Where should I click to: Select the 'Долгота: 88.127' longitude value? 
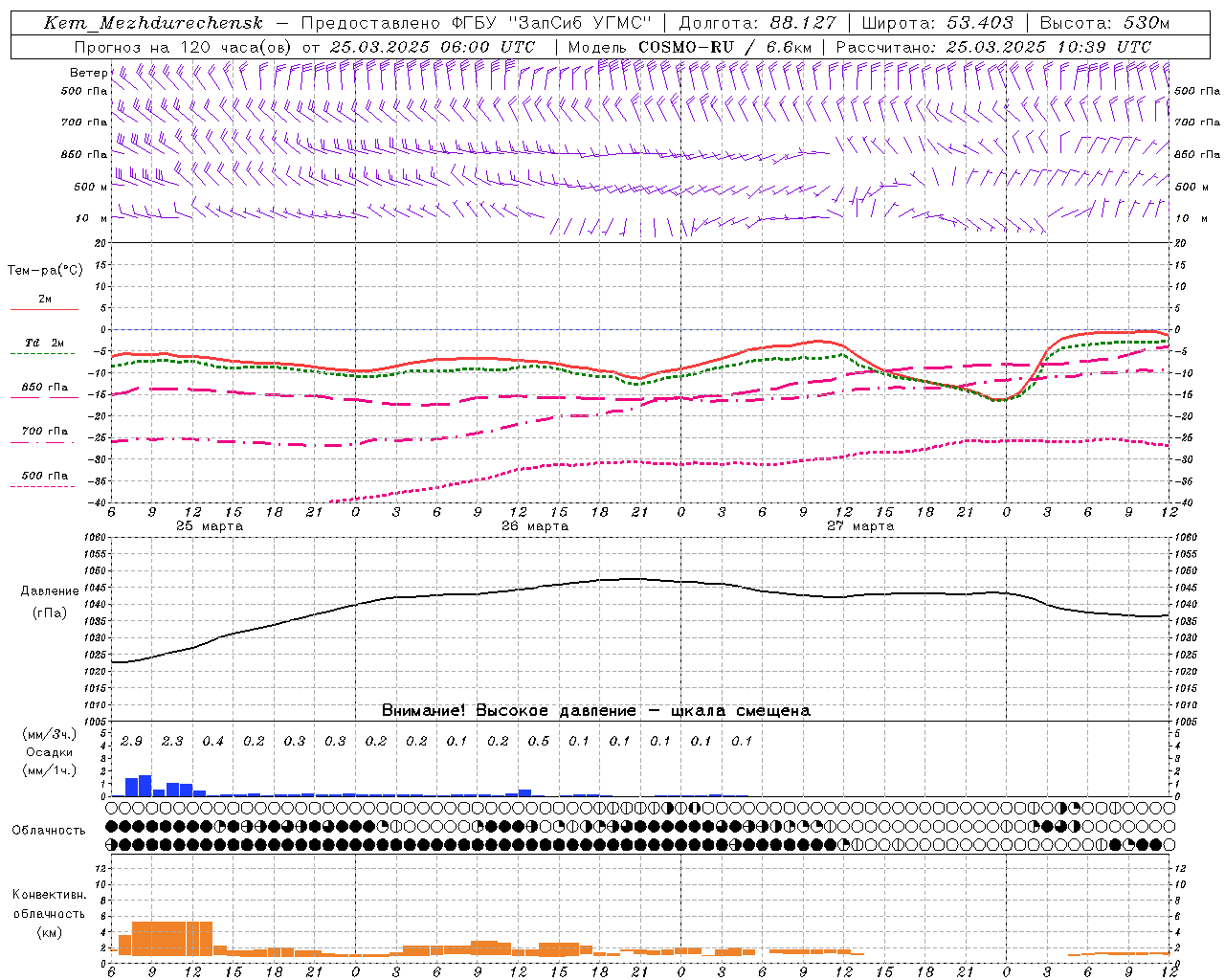[x=757, y=23]
